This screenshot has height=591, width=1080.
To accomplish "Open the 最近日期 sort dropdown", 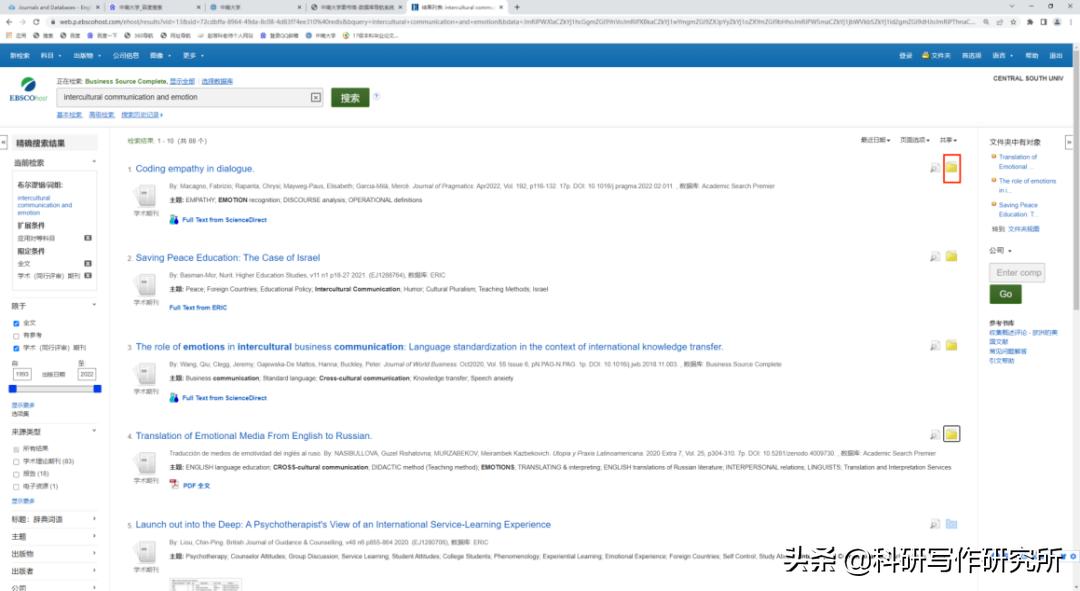I will point(875,140).
